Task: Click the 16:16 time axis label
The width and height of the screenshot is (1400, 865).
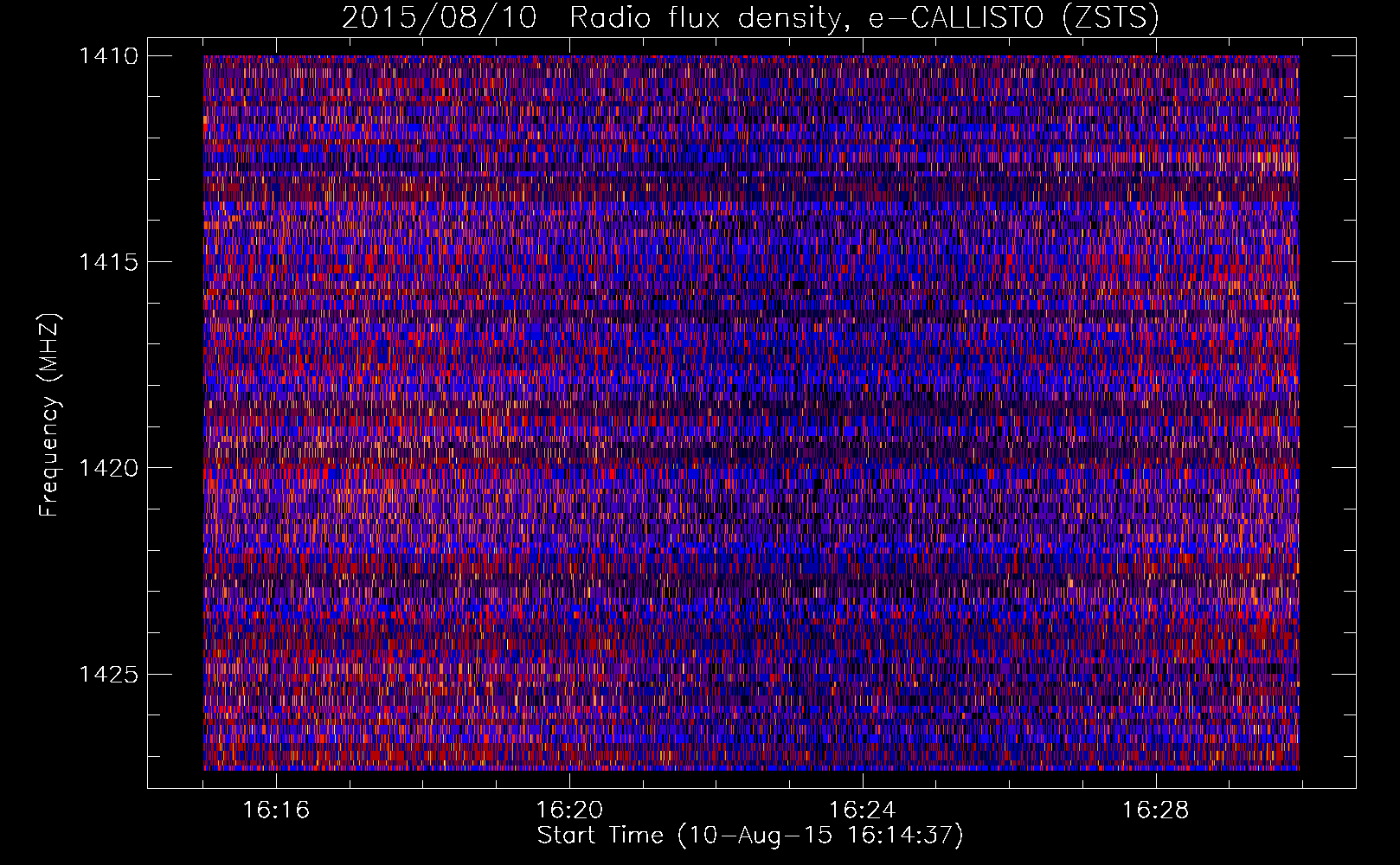Action: tap(276, 811)
